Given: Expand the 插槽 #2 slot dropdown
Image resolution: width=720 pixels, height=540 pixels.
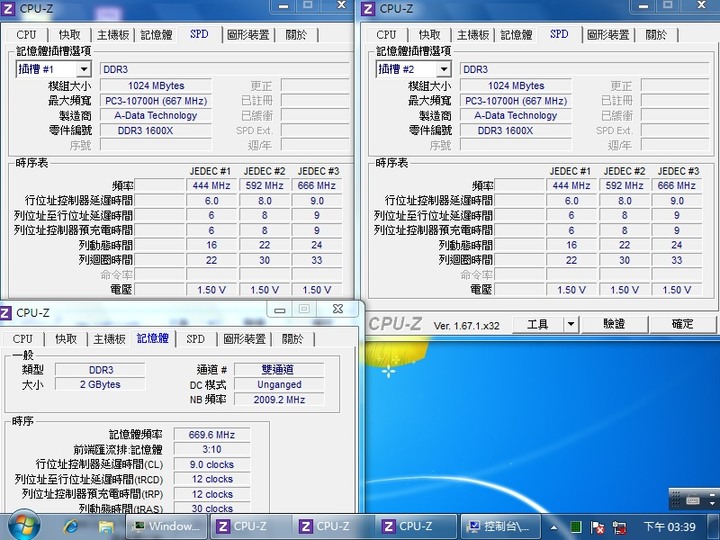Looking at the screenshot, I should (444, 69).
